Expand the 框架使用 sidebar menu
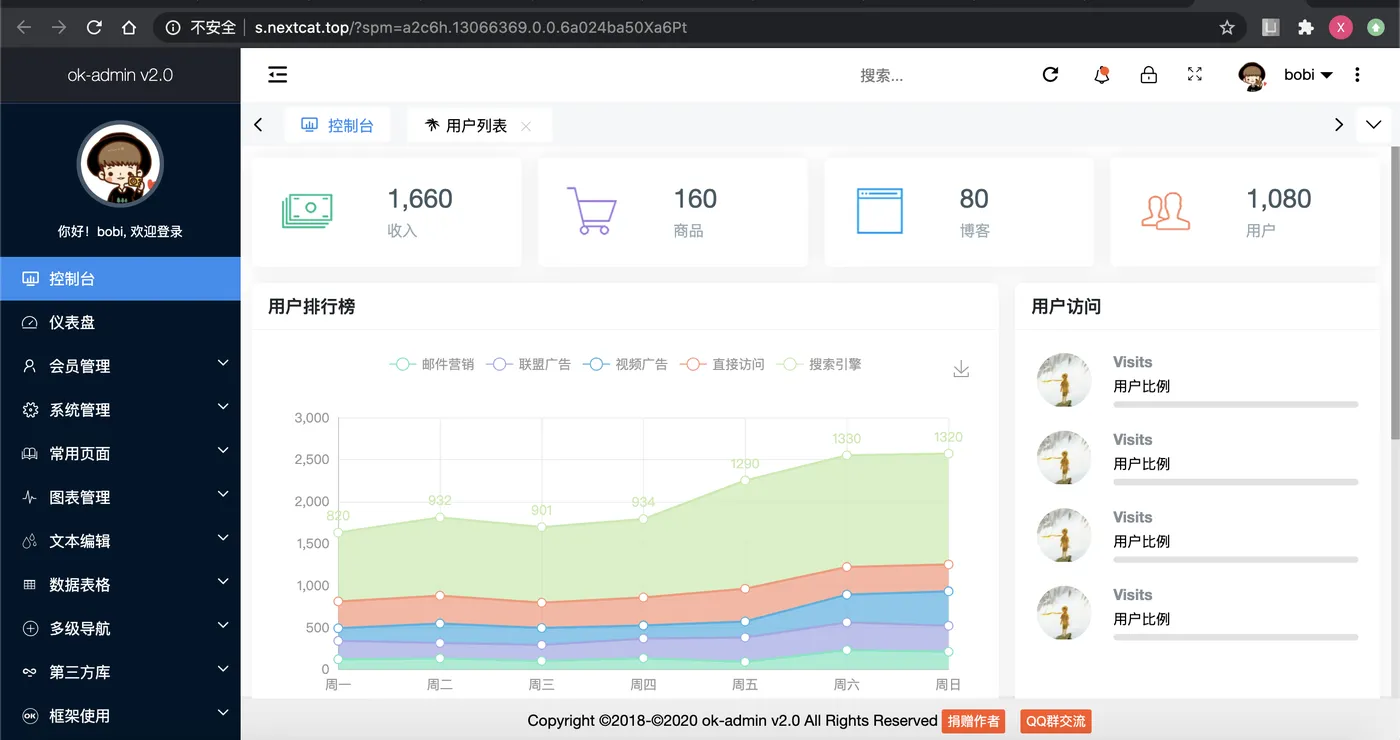Screen dimensions: 1400x740 (x=120, y=716)
